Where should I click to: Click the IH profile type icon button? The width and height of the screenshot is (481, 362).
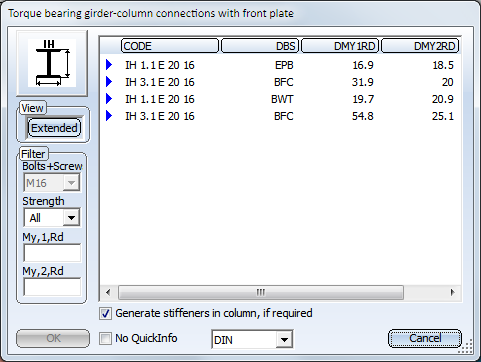tap(52, 63)
